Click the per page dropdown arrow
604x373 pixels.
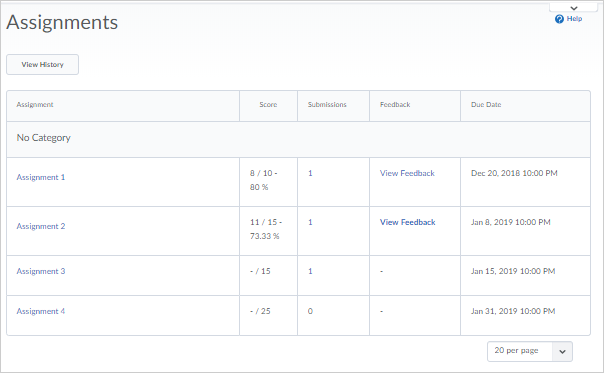pyautogui.click(x=562, y=351)
